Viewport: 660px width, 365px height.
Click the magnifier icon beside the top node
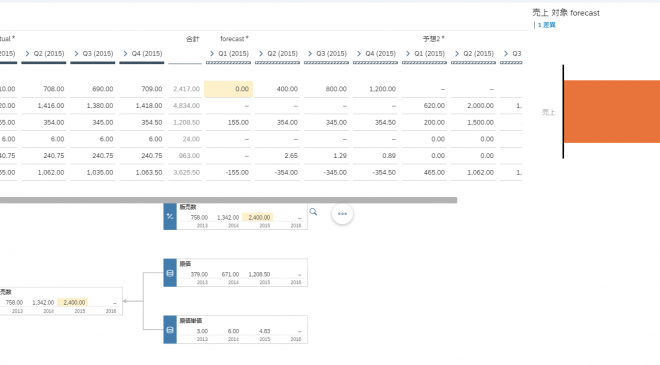click(x=313, y=212)
